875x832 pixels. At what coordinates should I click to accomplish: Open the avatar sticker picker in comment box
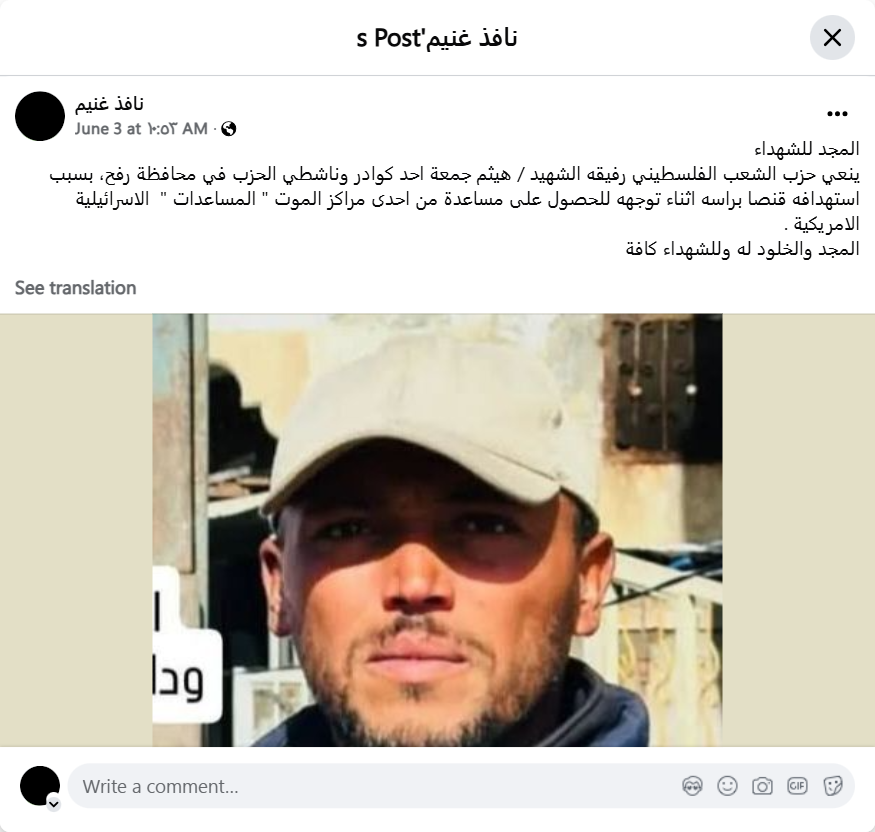click(693, 786)
